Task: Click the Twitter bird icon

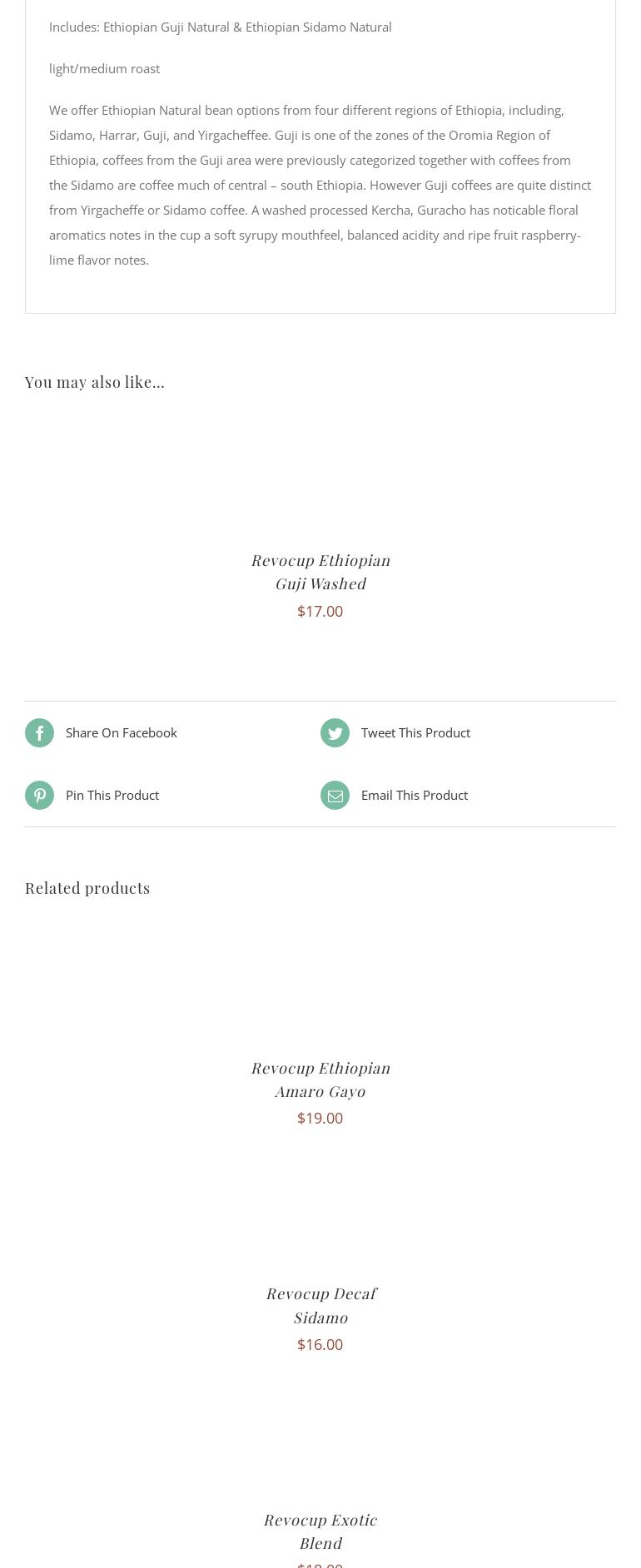Action: pyautogui.click(x=335, y=733)
